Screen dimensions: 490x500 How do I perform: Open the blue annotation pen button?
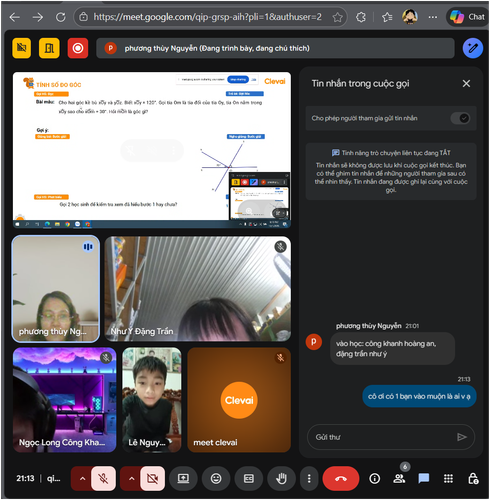point(473,48)
